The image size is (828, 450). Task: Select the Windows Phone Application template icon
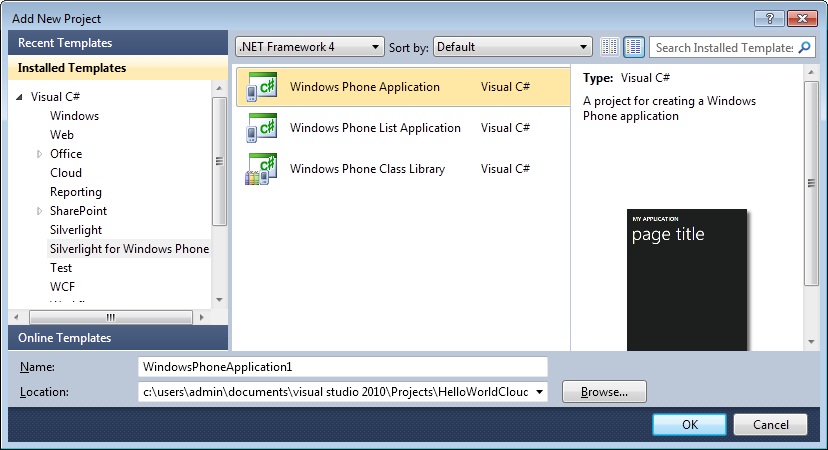(x=261, y=88)
